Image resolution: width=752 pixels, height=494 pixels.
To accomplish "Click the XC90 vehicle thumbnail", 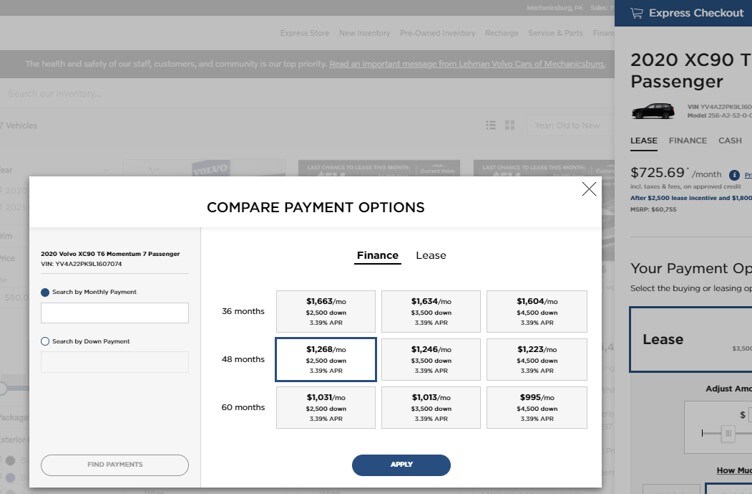I will 653,111.
